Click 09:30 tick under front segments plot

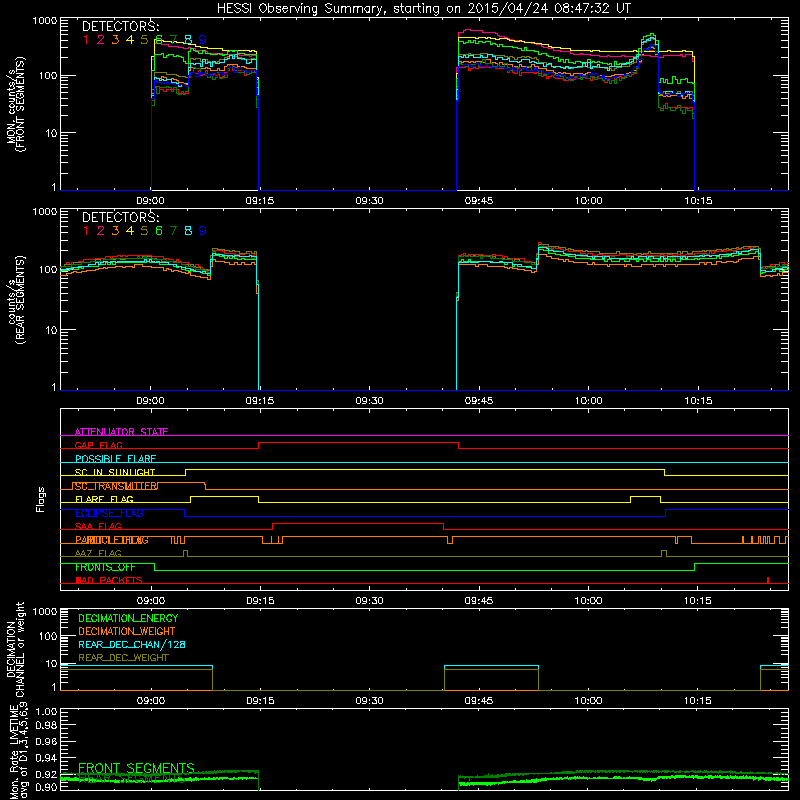[x=369, y=201]
